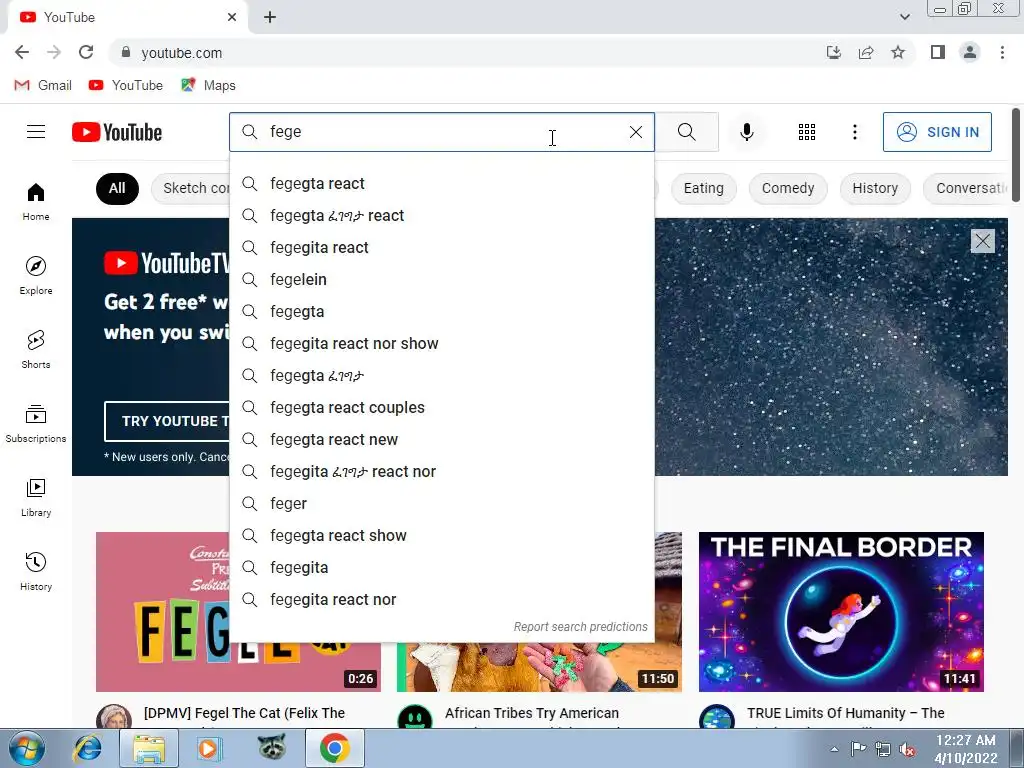The width and height of the screenshot is (1024, 768).
Task: Click the YouTube logo
Action: coord(117,132)
